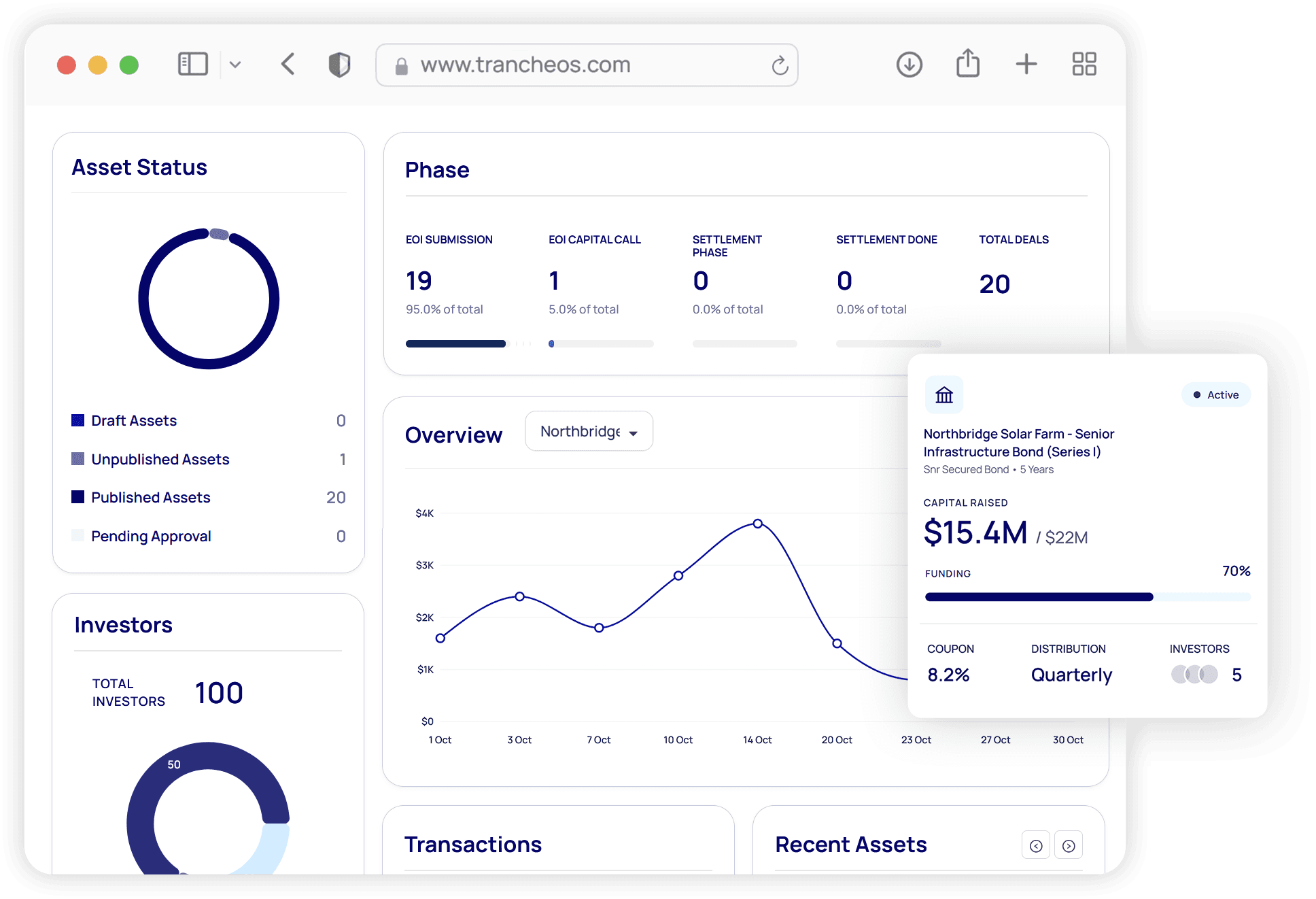Click the funding progress bar at 70%
Image resolution: width=1316 pixels, height=899 pixels.
click(x=1086, y=597)
